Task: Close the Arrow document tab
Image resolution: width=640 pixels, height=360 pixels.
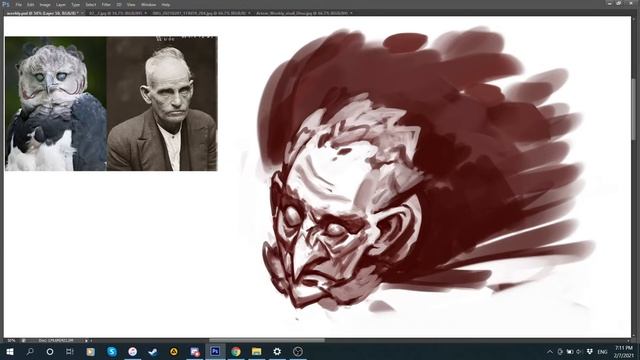Action: click(x=351, y=13)
